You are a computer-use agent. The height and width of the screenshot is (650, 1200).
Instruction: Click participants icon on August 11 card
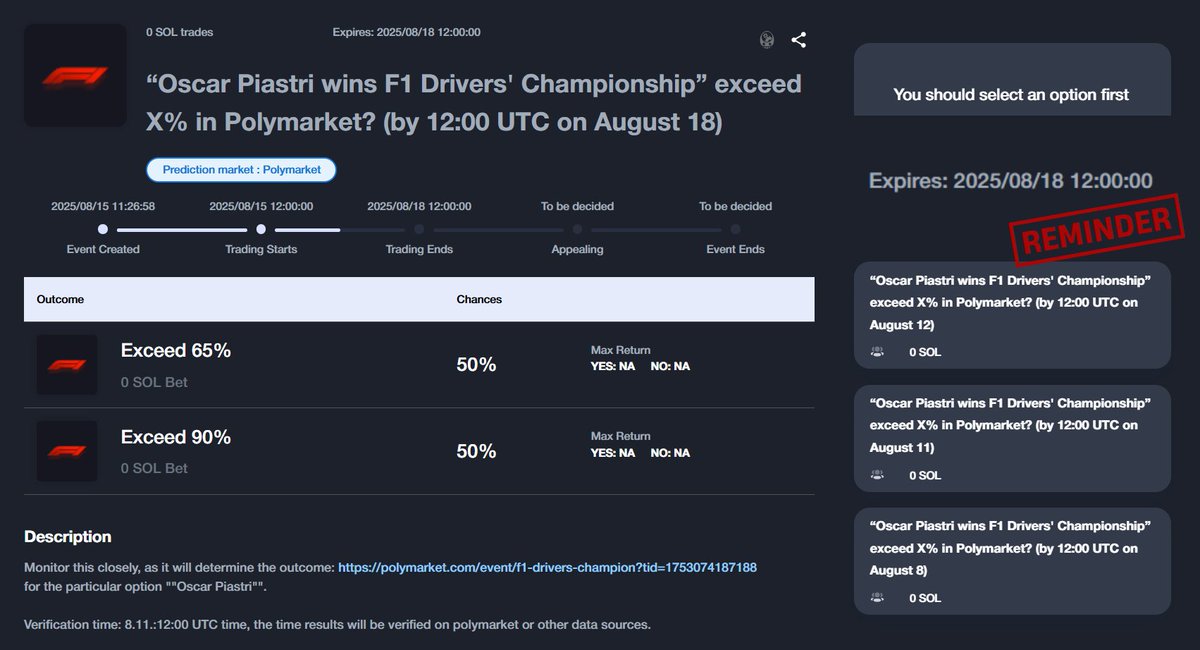(x=877, y=475)
